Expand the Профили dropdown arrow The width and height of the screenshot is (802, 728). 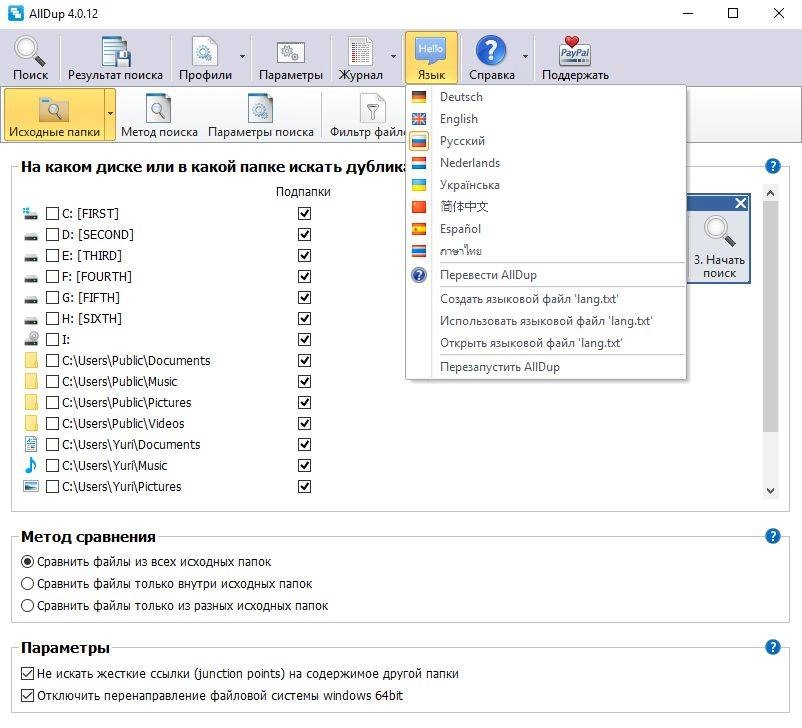pos(242,56)
